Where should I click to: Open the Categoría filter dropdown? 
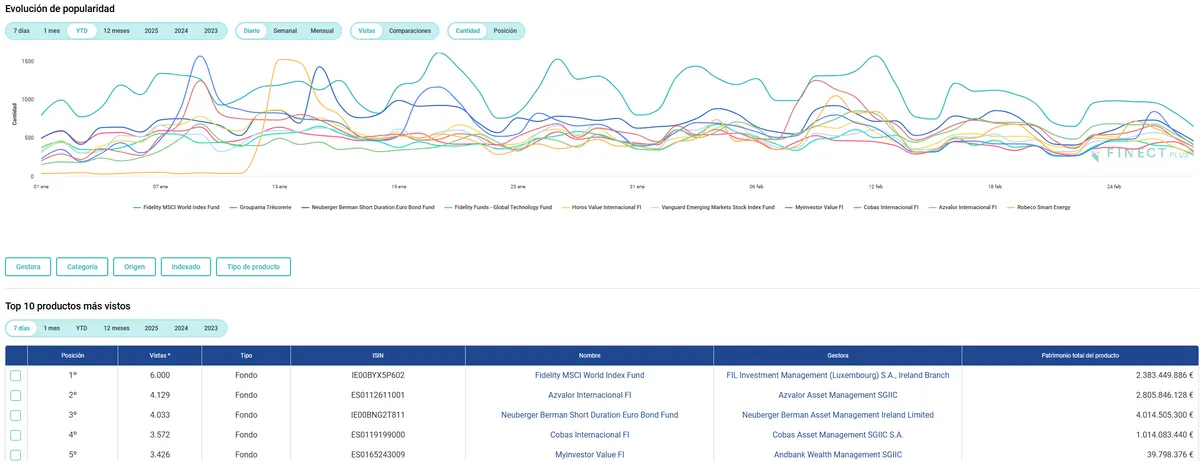[83, 267]
